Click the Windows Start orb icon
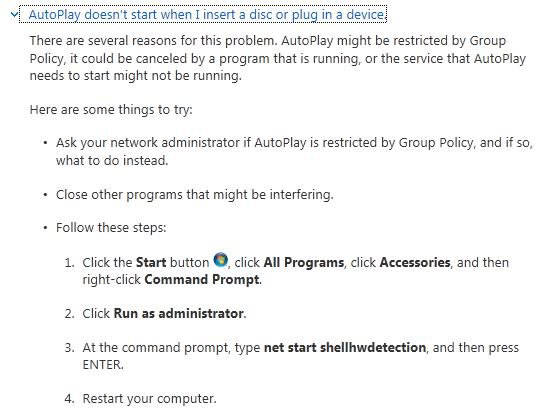This screenshot has height=418, width=559. tap(221, 260)
